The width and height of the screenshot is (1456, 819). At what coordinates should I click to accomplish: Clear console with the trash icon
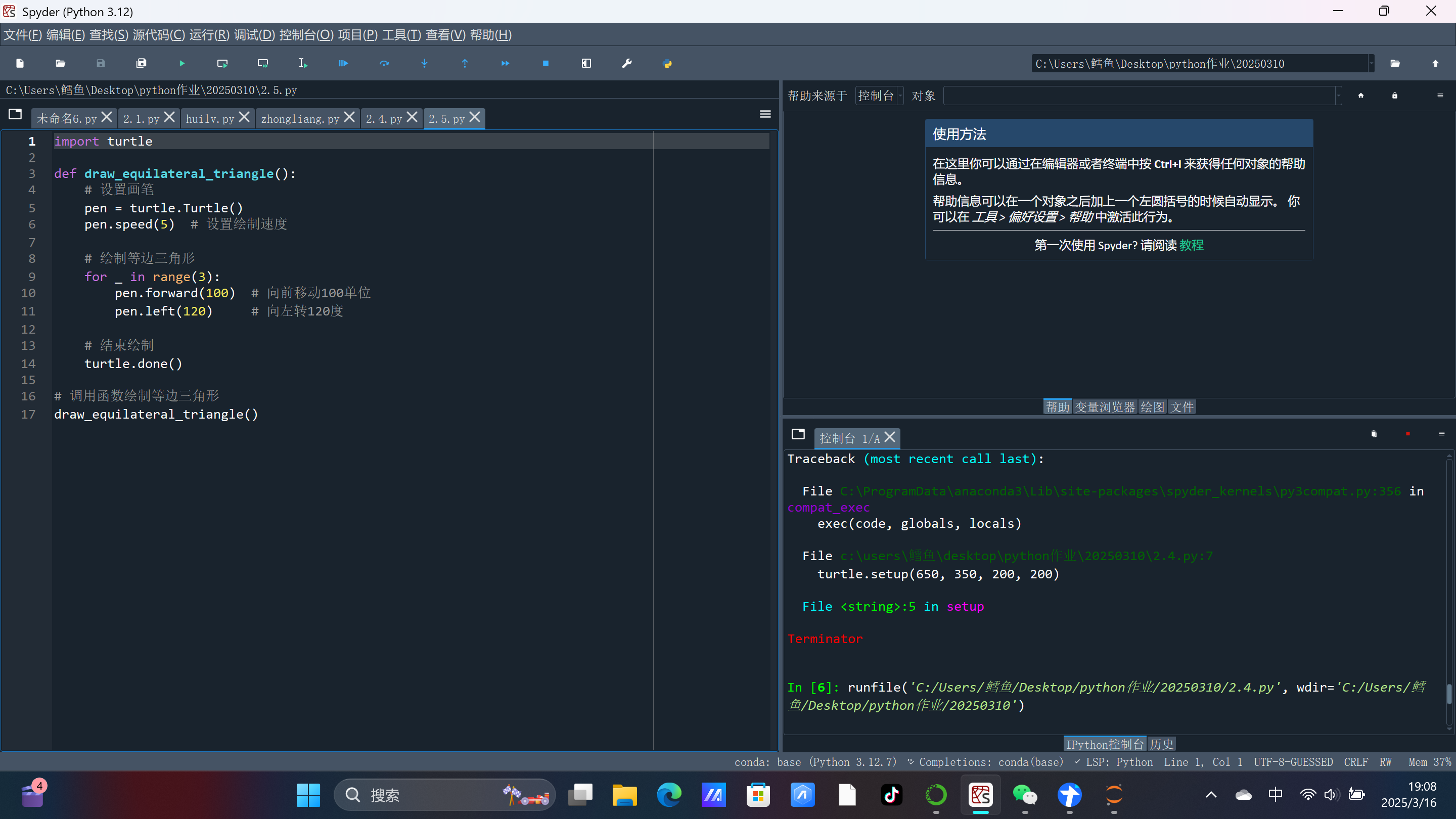(x=1374, y=434)
